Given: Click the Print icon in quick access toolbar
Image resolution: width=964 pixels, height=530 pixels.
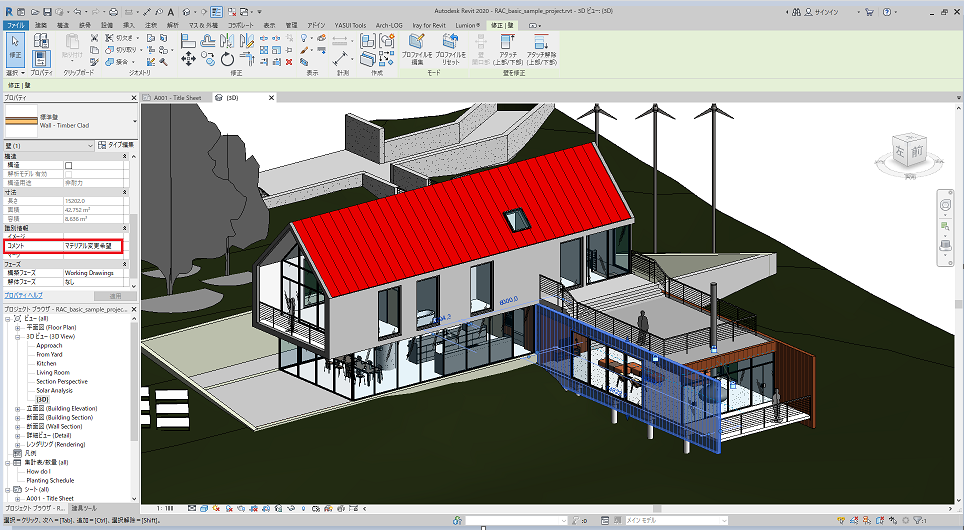Looking at the screenshot, I should pyautogui.click(x=113, y=12).
